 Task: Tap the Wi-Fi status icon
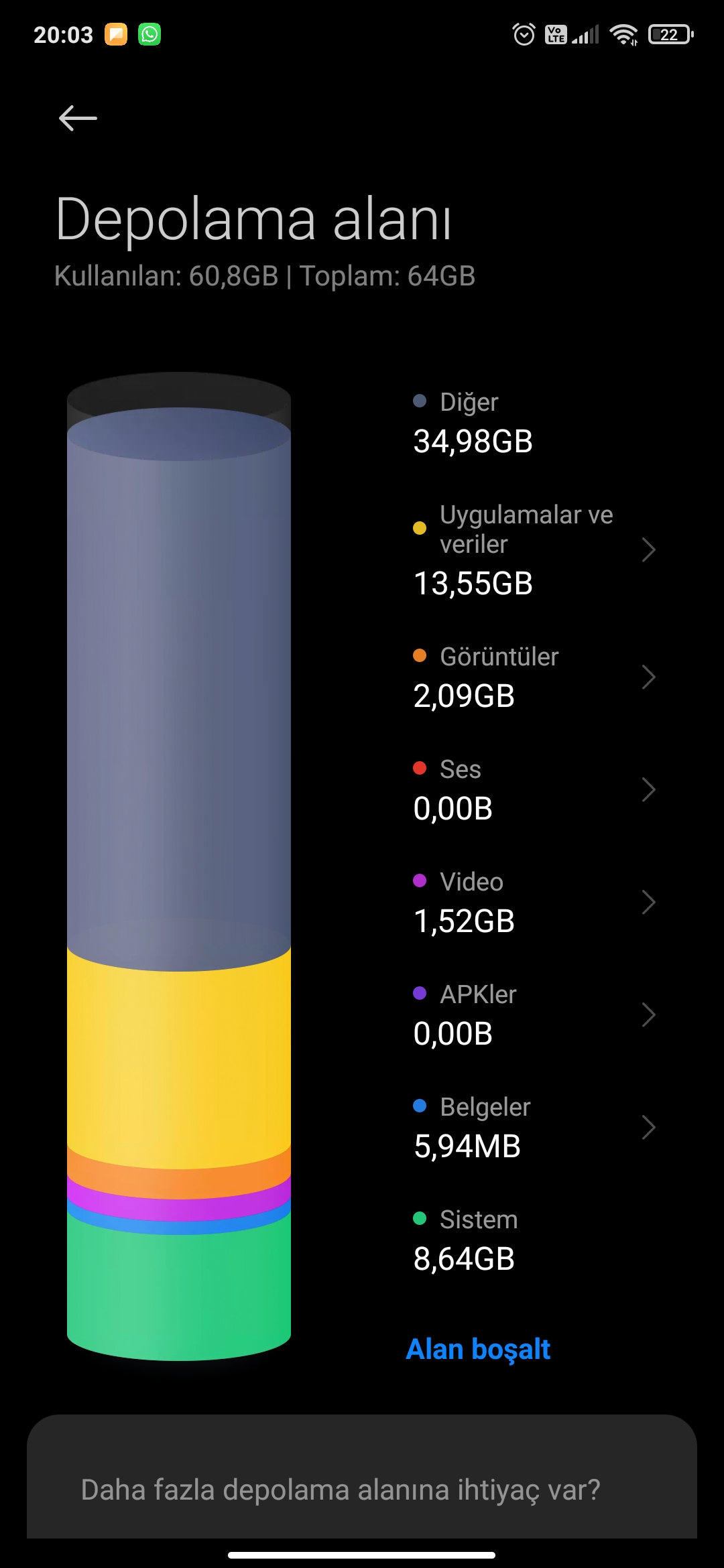click(x=623, y=34)
